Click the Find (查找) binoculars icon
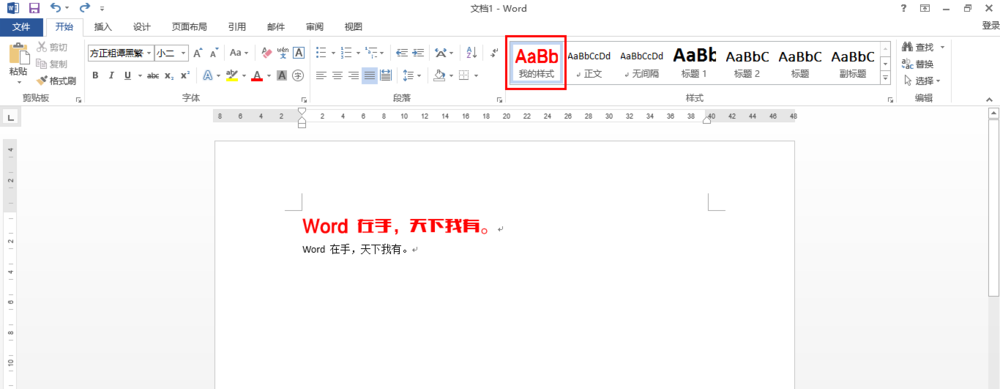 click(x=908, y=47)
